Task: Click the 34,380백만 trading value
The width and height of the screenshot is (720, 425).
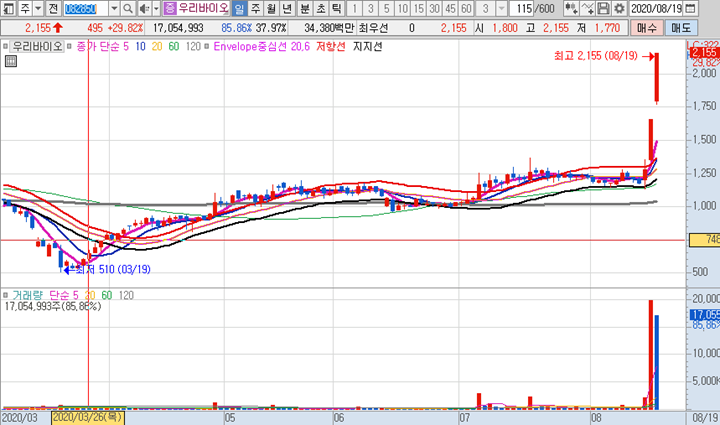Action: tap(329, 28)
